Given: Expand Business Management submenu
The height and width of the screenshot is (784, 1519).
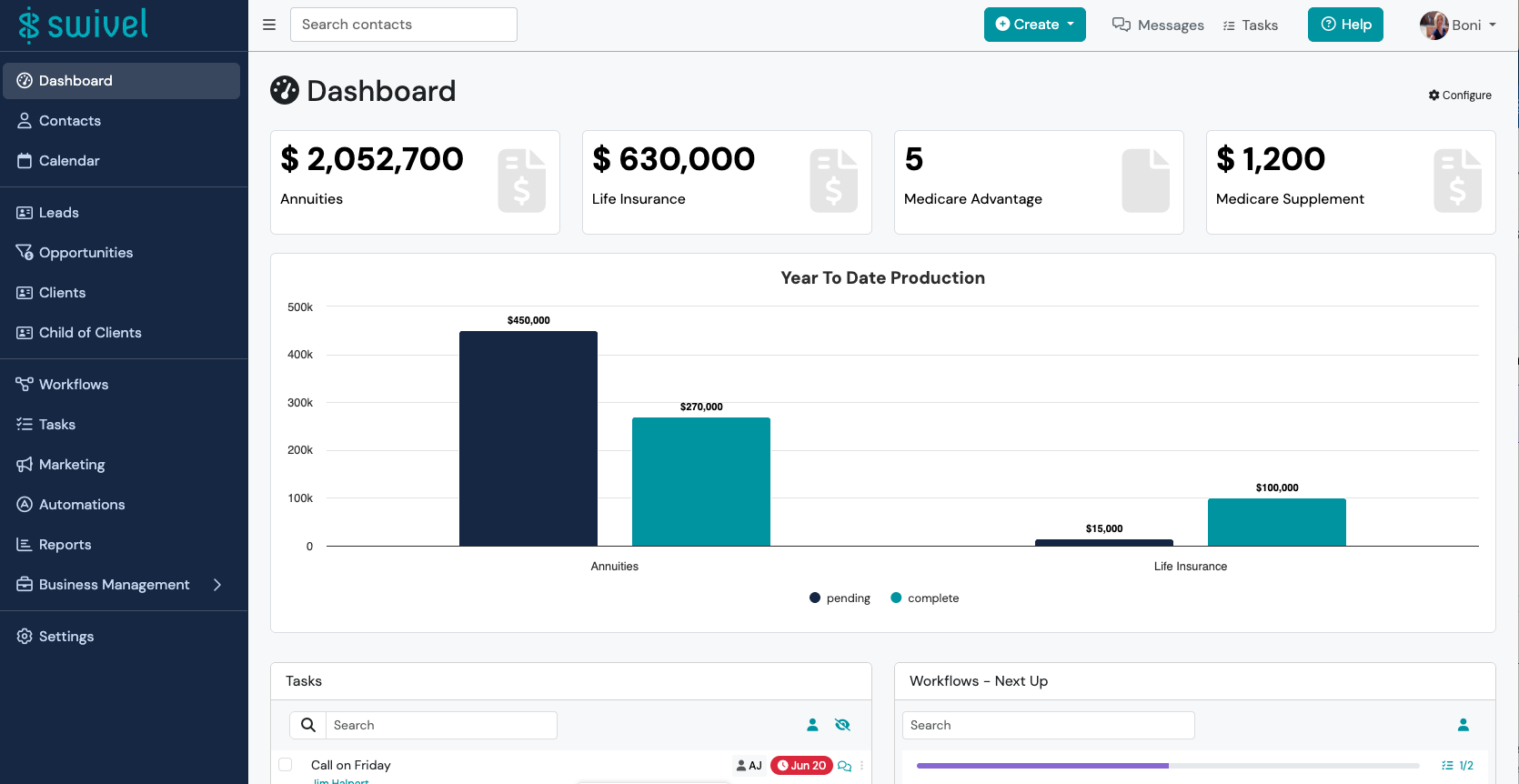Looking at the screenshot, I should [122, 585].
